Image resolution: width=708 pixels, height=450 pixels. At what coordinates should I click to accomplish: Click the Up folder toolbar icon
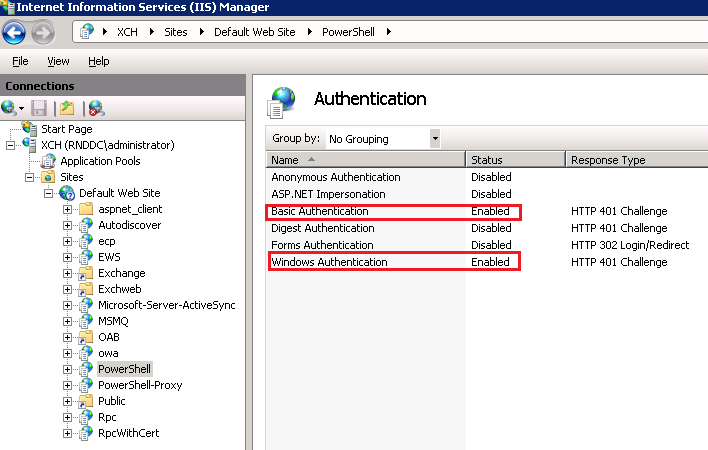click(67, 108)
